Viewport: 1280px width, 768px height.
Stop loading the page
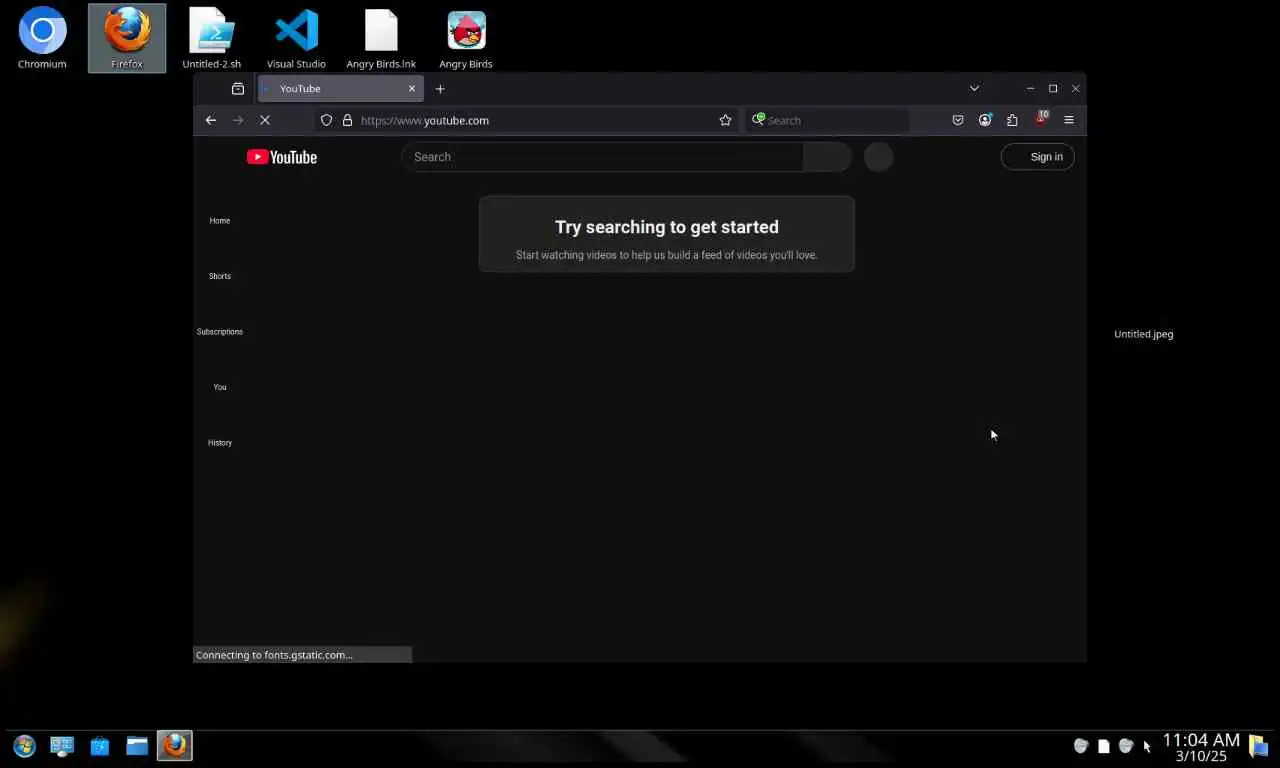click(x=265, y=120)
